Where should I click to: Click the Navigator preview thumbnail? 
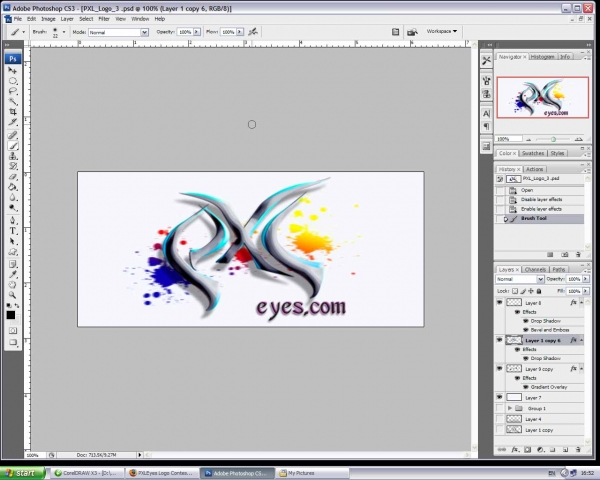click(x=543, y=97)
